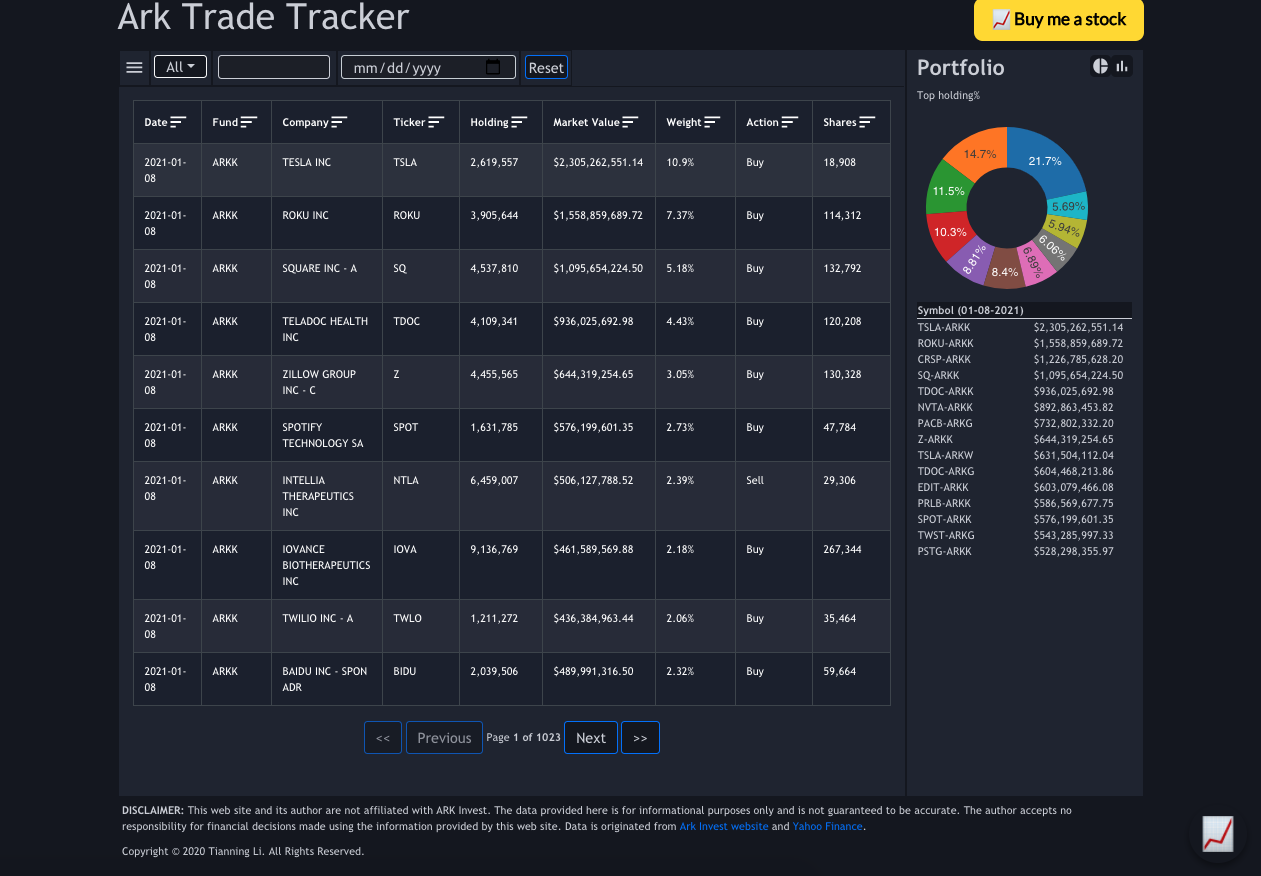The height and width of the screenshot is (876, 1261).
Task: Switch portfolio to bar chart view
Action: 1122,66
